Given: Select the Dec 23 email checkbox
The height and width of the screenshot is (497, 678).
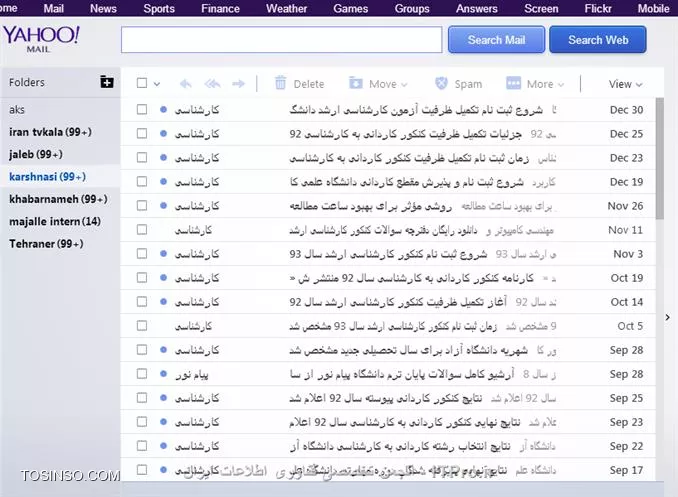Looking at the screenshot, I should point(142,157).
